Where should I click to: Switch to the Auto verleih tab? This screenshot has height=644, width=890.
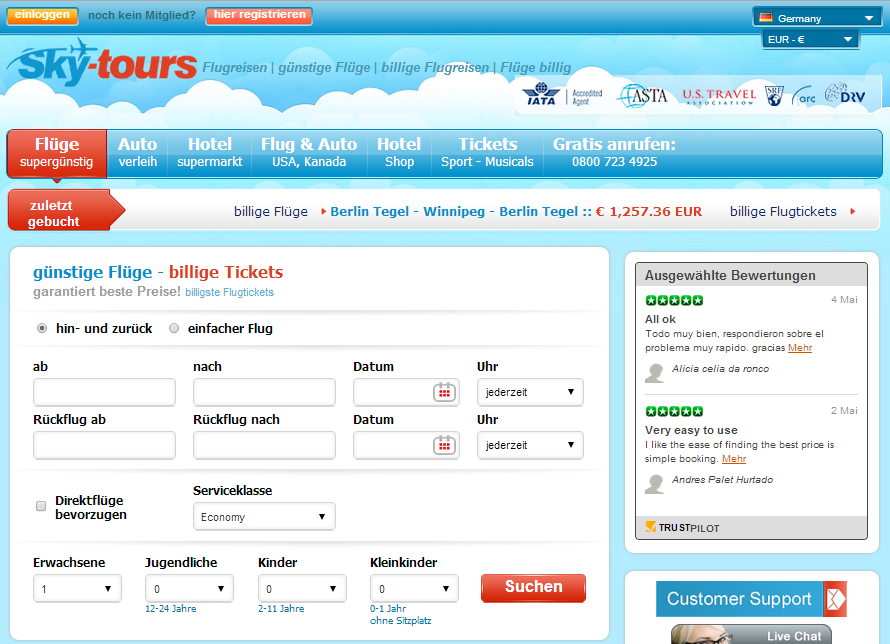click(x=137, y=153)
